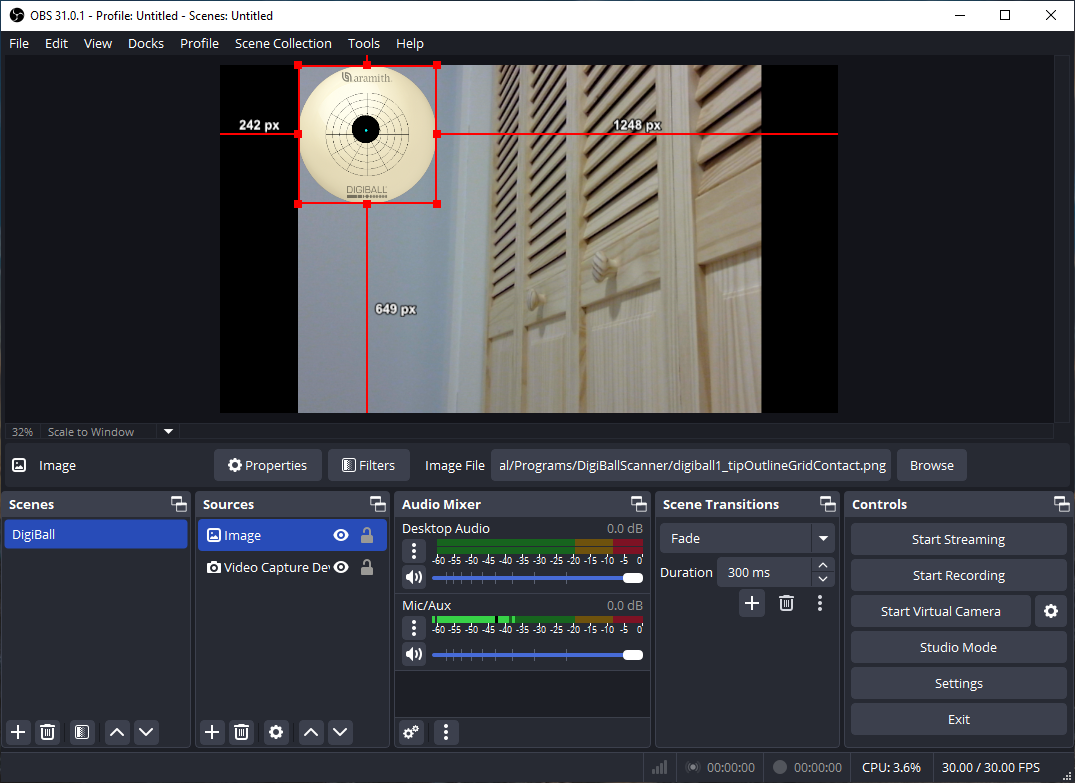Open the Docks menu
This screenshot has width=1075, height=783.
pyautogui.click(x=145, y=43)
